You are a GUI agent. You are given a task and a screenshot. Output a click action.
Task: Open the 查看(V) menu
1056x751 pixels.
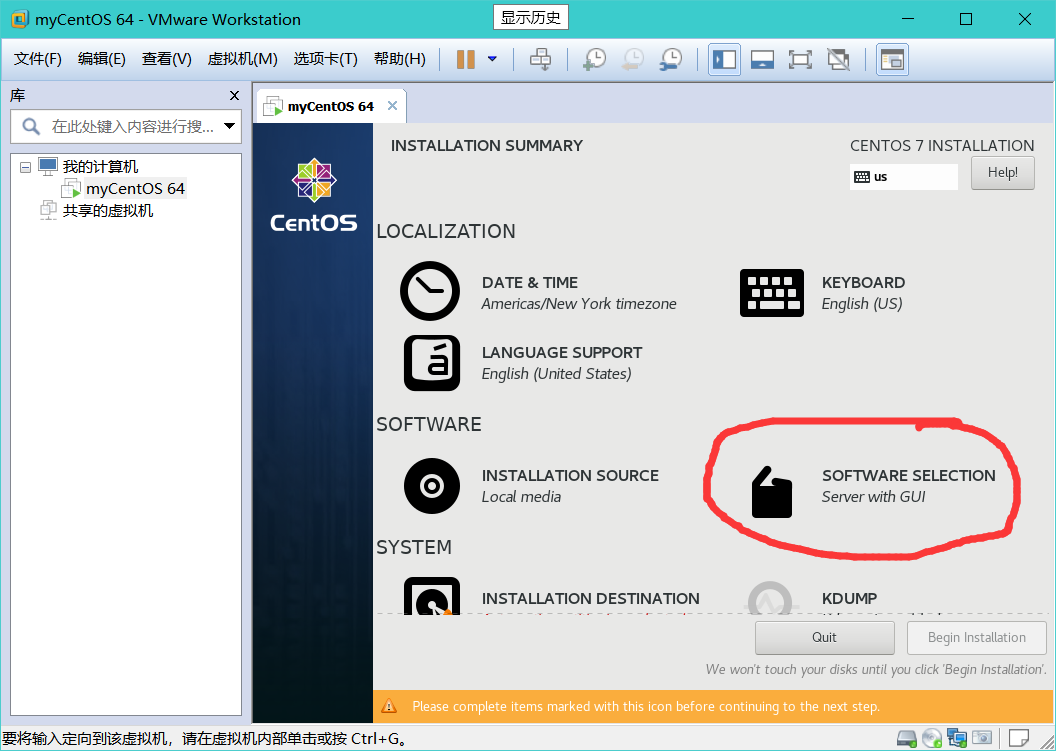tap(166, 59)
